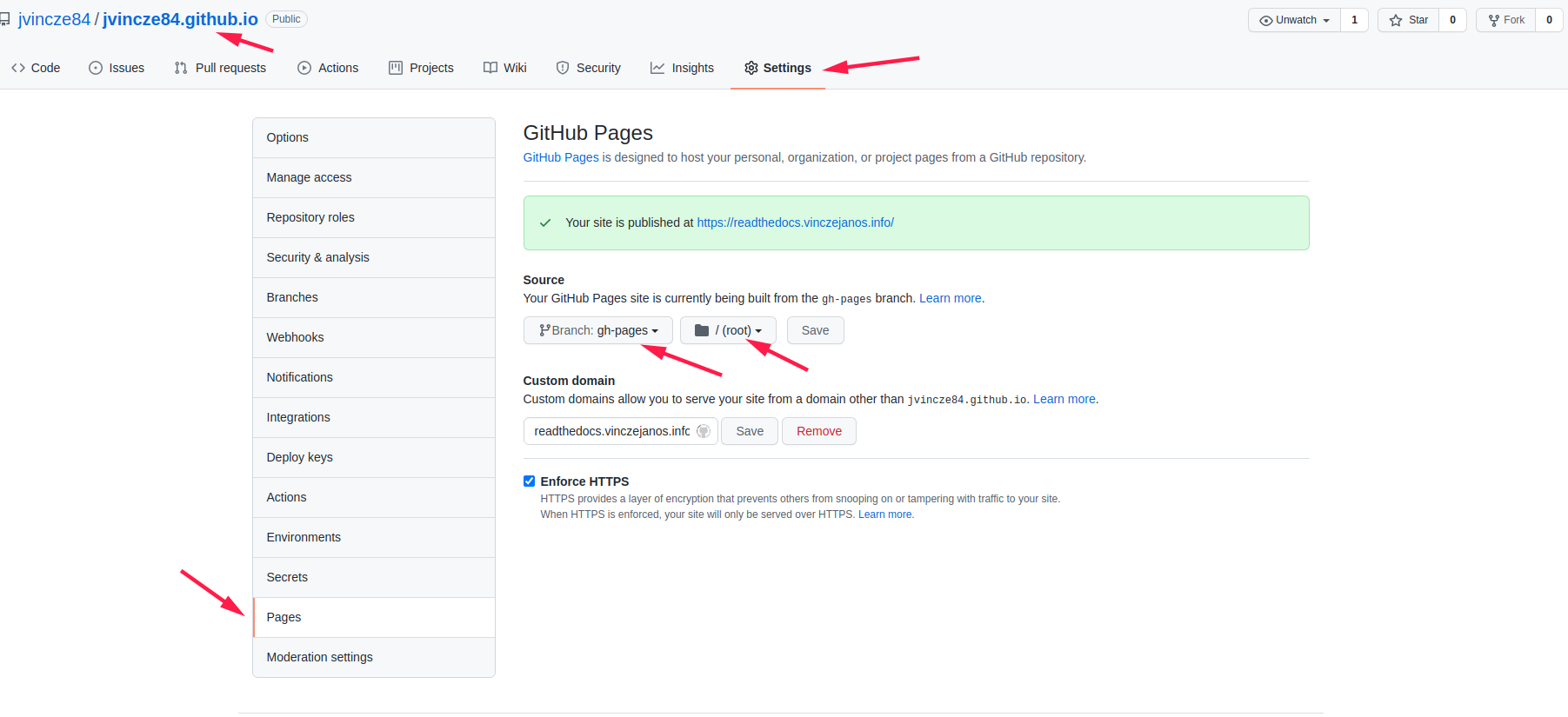
Task: Open Options in the settings sidebar
Action: pyautogui.click(x=374, y=137)
